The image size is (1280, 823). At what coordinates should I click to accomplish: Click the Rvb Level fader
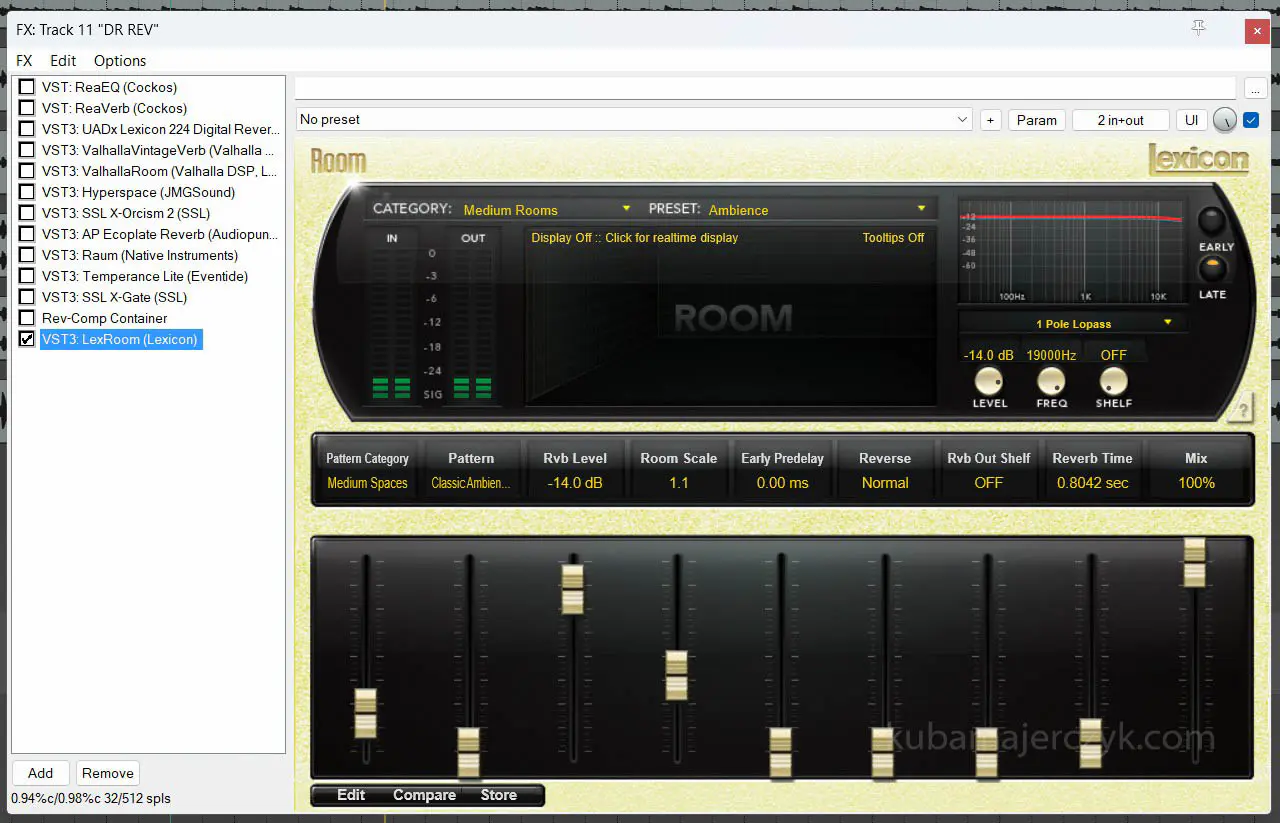(x=572, y=589)
